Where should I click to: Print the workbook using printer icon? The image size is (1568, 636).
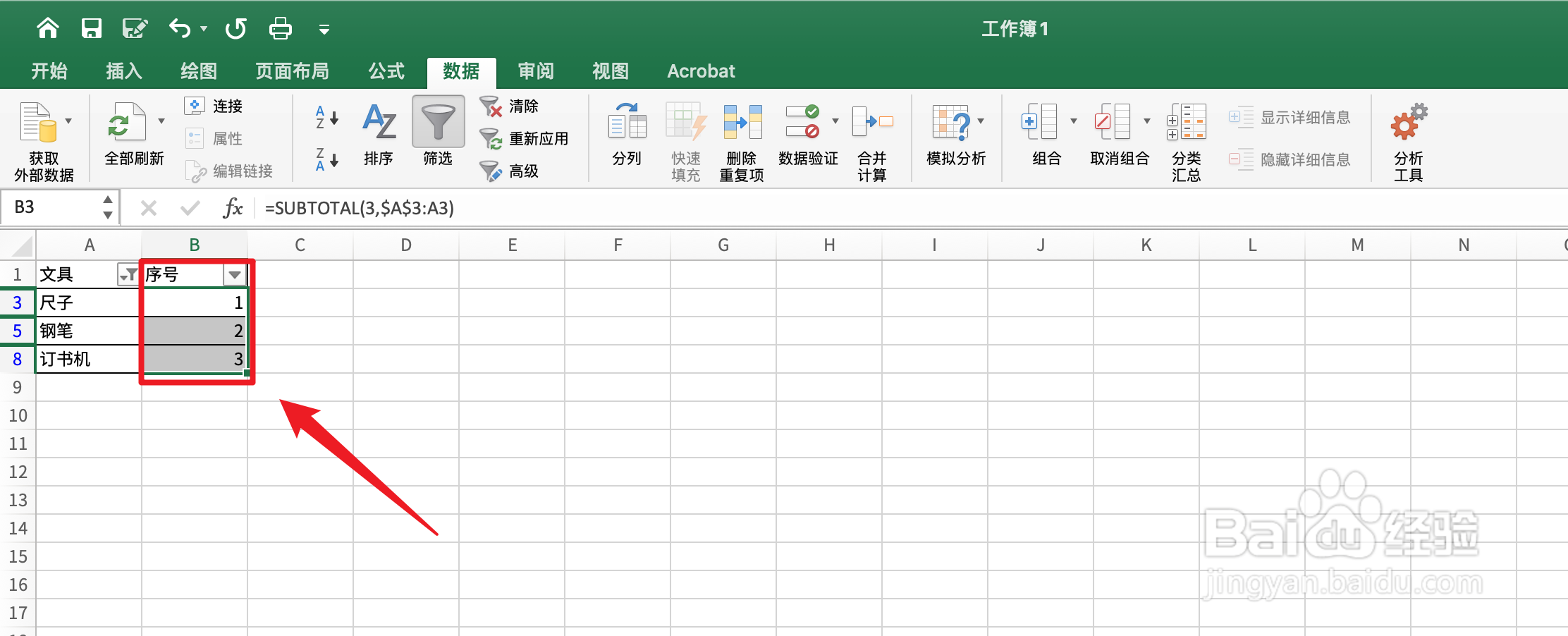tap(281, 28)
